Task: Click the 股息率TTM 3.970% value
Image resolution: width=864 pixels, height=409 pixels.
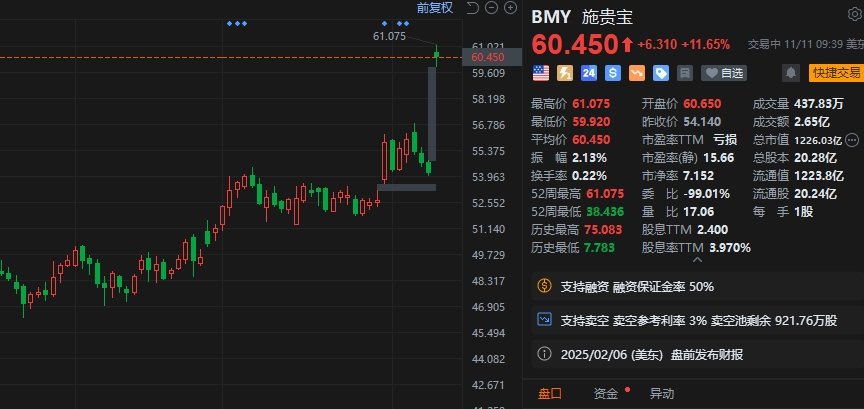Action: 730,248
